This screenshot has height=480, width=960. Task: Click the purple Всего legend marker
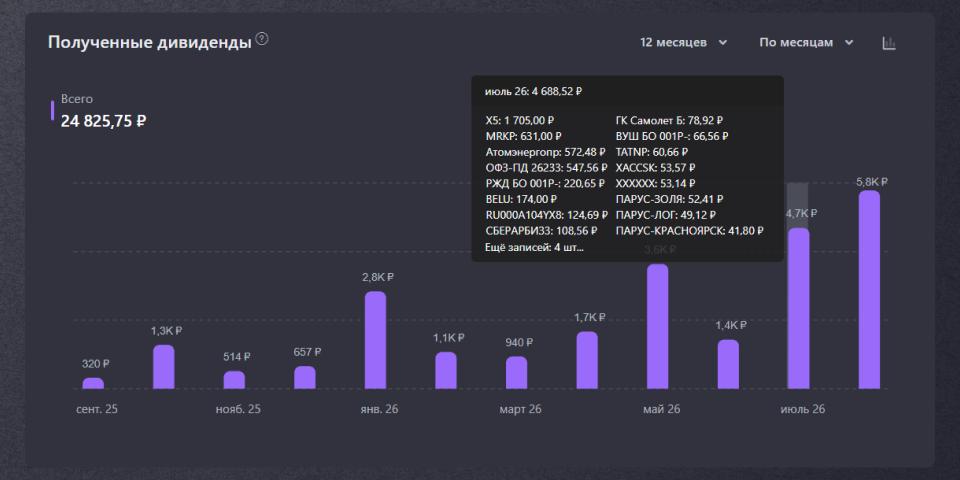point(53,110)
